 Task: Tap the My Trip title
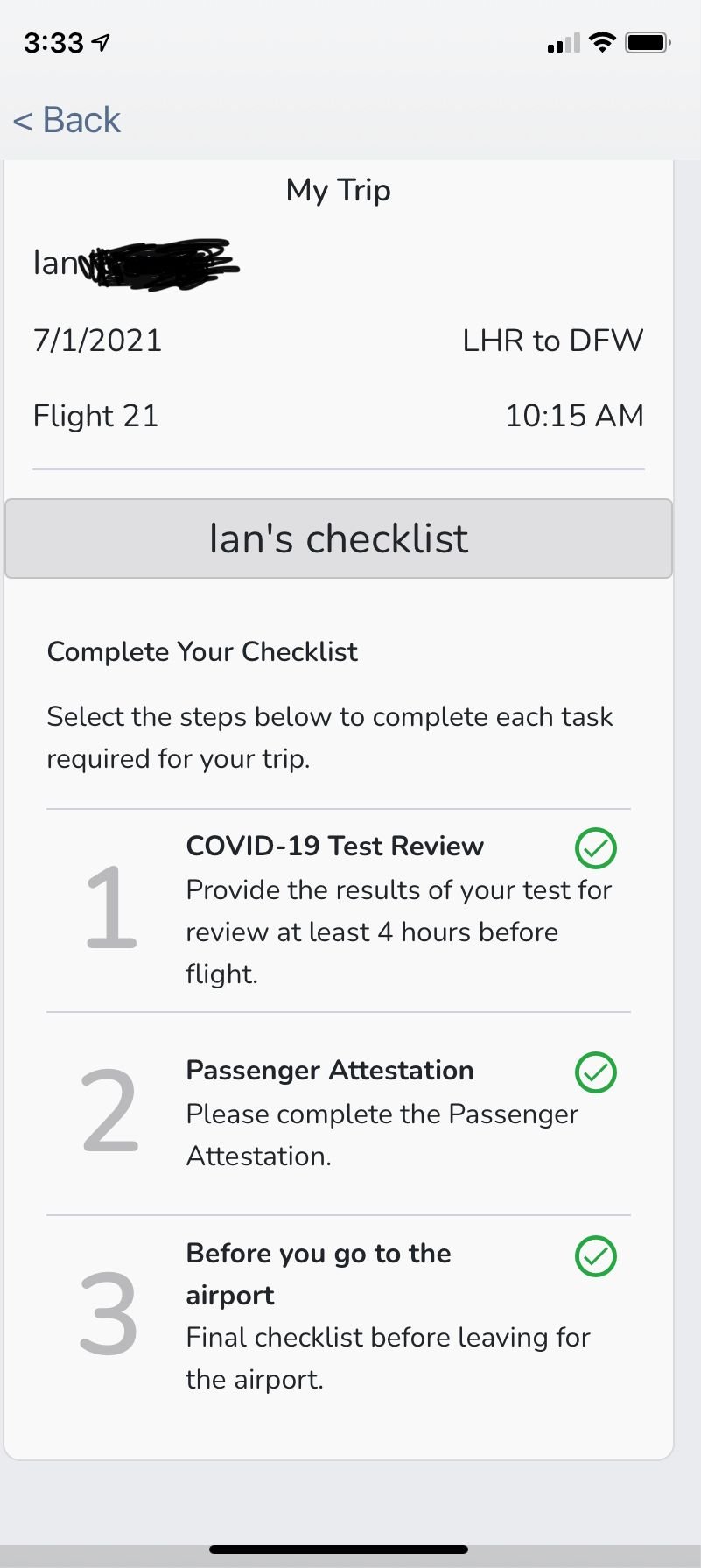click(x=339, y=190)
